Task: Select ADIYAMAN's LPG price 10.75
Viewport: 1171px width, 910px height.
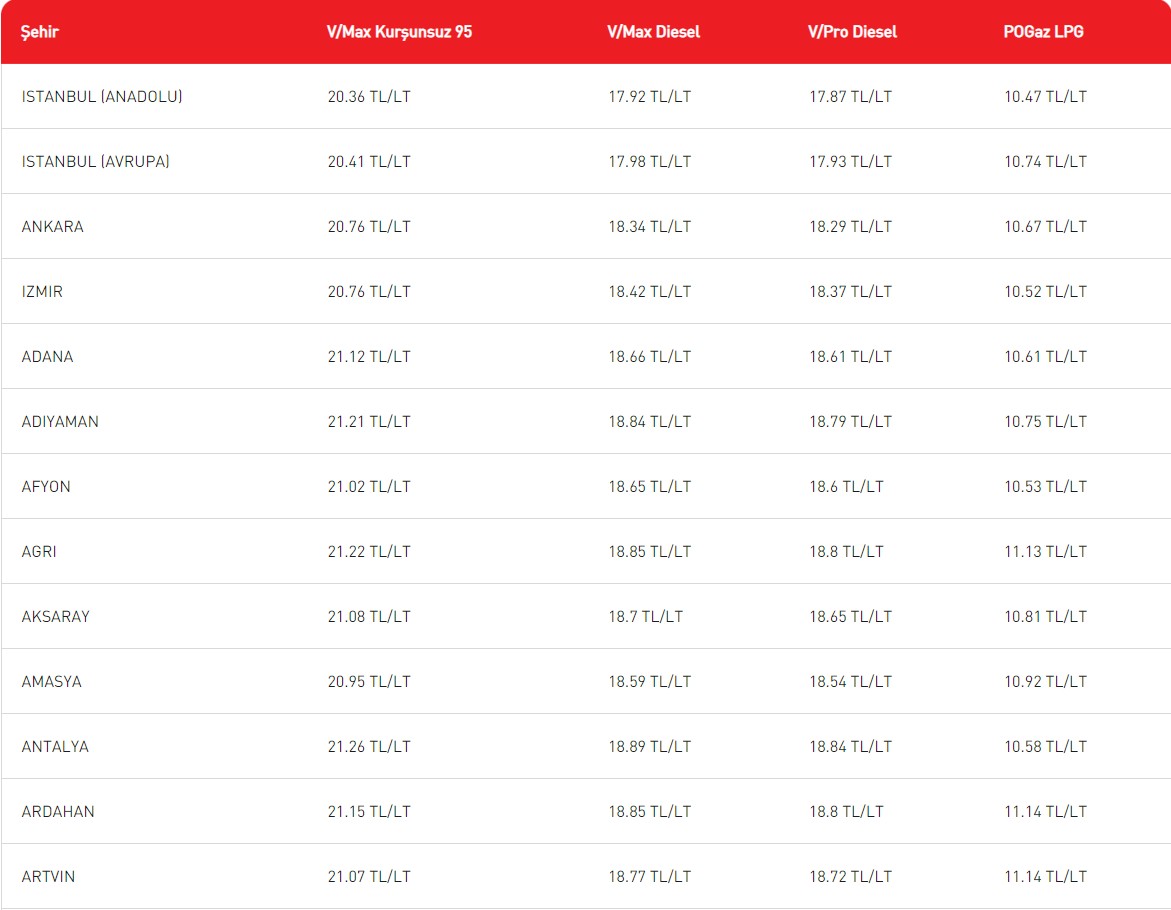Action: point(1045,422)
